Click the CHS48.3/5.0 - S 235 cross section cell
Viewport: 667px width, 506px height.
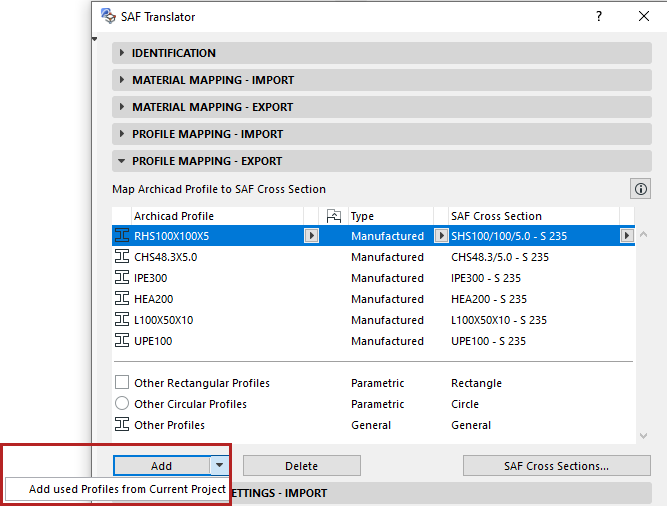click(x=500, y=257)
